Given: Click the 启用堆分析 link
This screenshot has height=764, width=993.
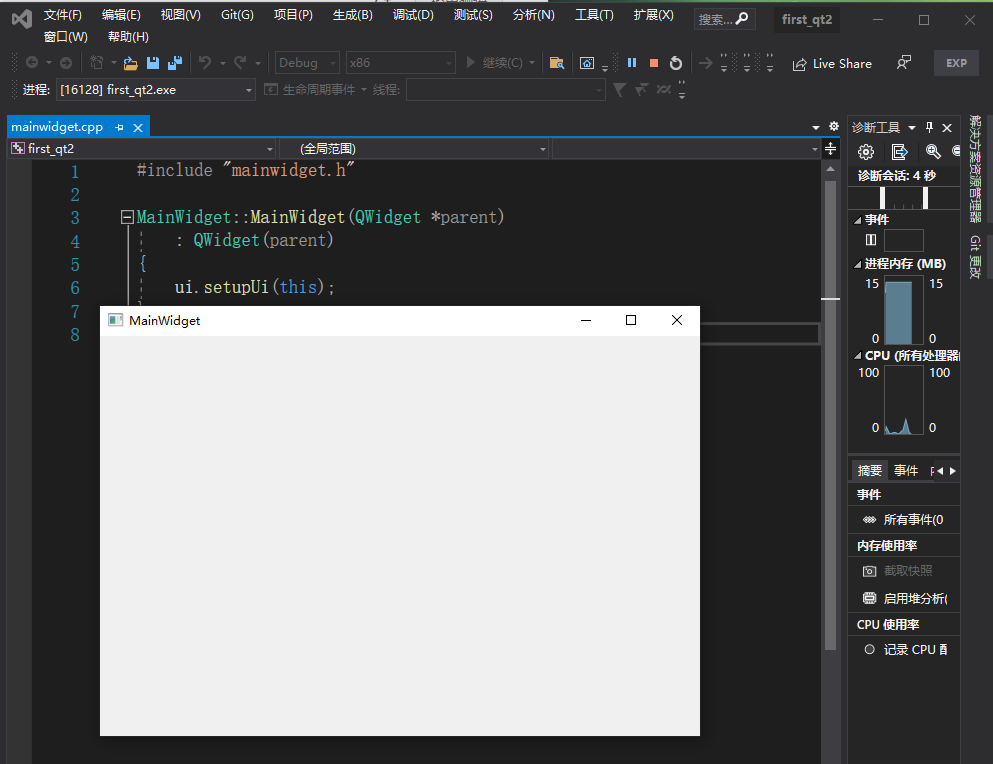Looking at the screenshot, I should [915, 599].
